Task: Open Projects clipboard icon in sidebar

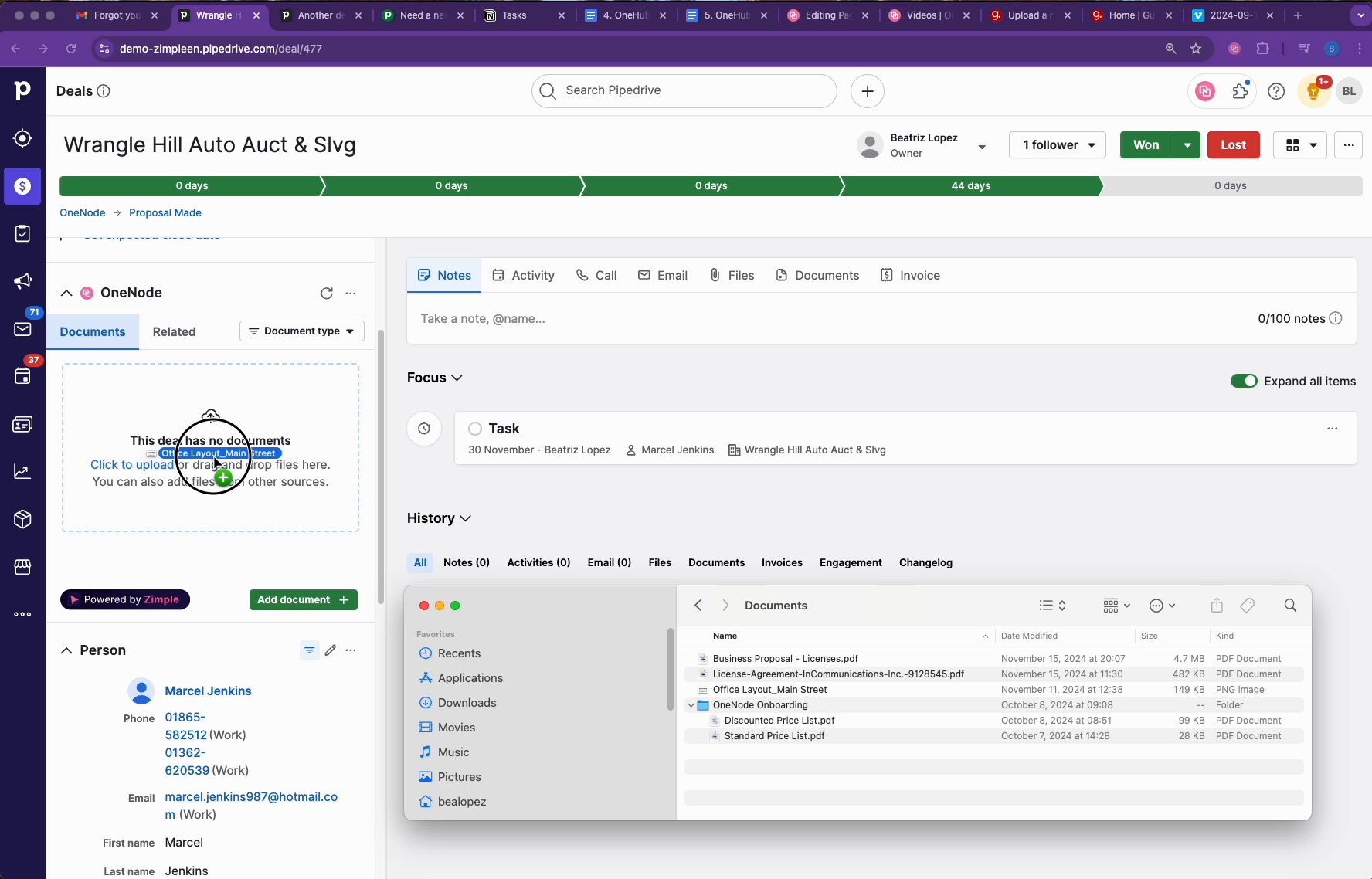Action: tap(22, 233)
